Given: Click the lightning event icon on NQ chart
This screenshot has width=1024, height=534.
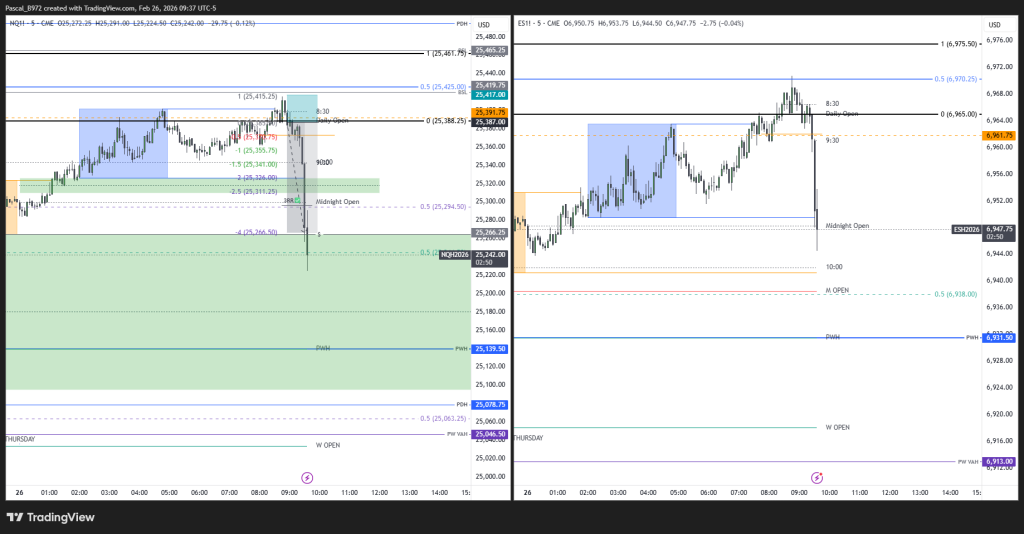Looking at the screenshot, I should [307, 477].
